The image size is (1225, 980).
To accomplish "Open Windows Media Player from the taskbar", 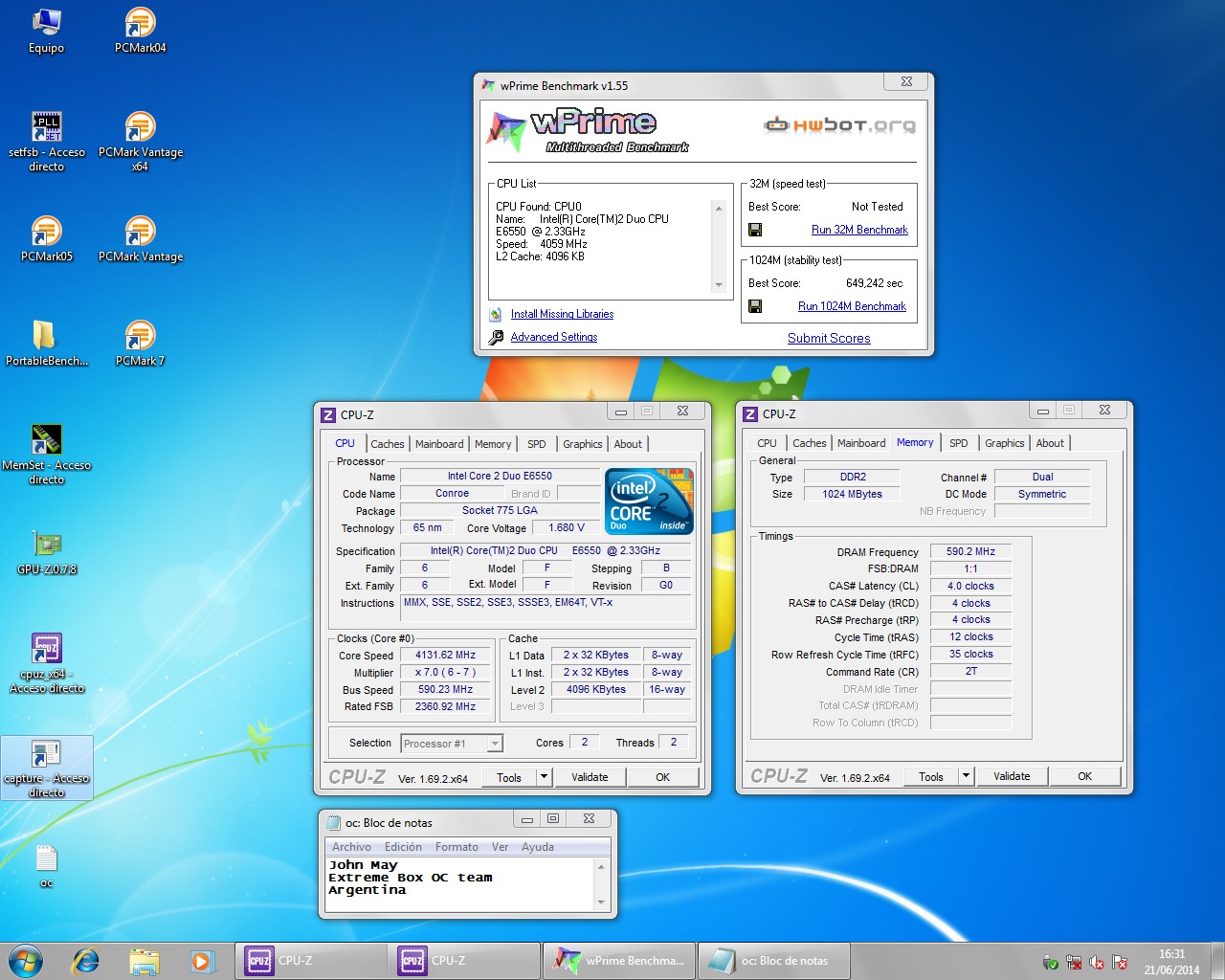I will point(202,961).
